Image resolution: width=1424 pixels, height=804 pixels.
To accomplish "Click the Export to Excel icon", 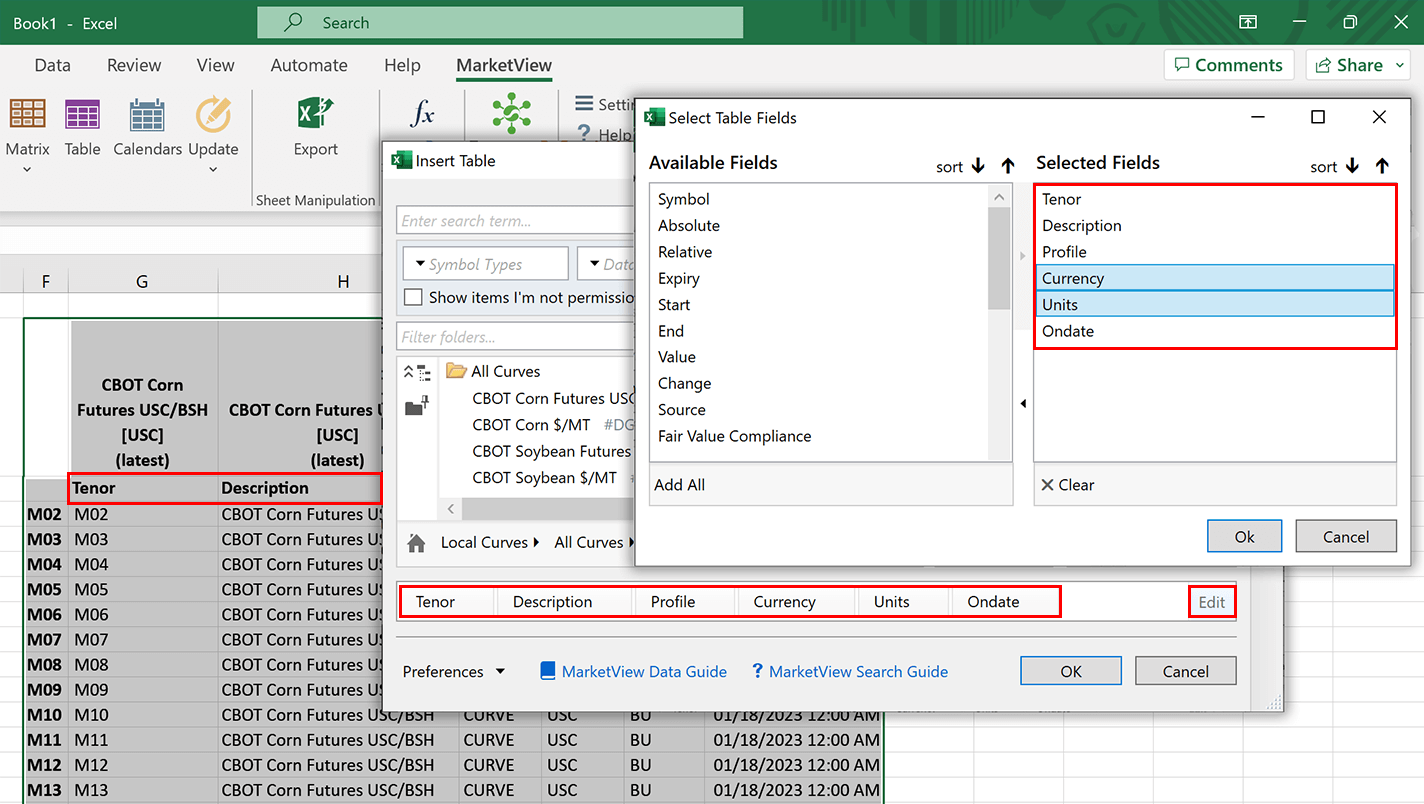I will [x=316, y=114].
